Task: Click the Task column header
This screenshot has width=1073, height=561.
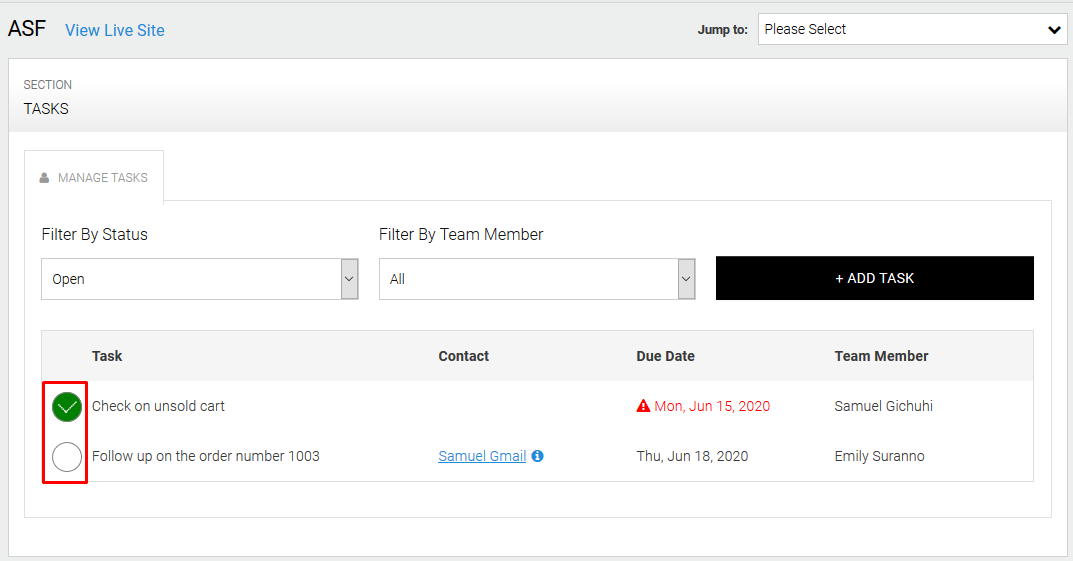Action: [107, 356]
